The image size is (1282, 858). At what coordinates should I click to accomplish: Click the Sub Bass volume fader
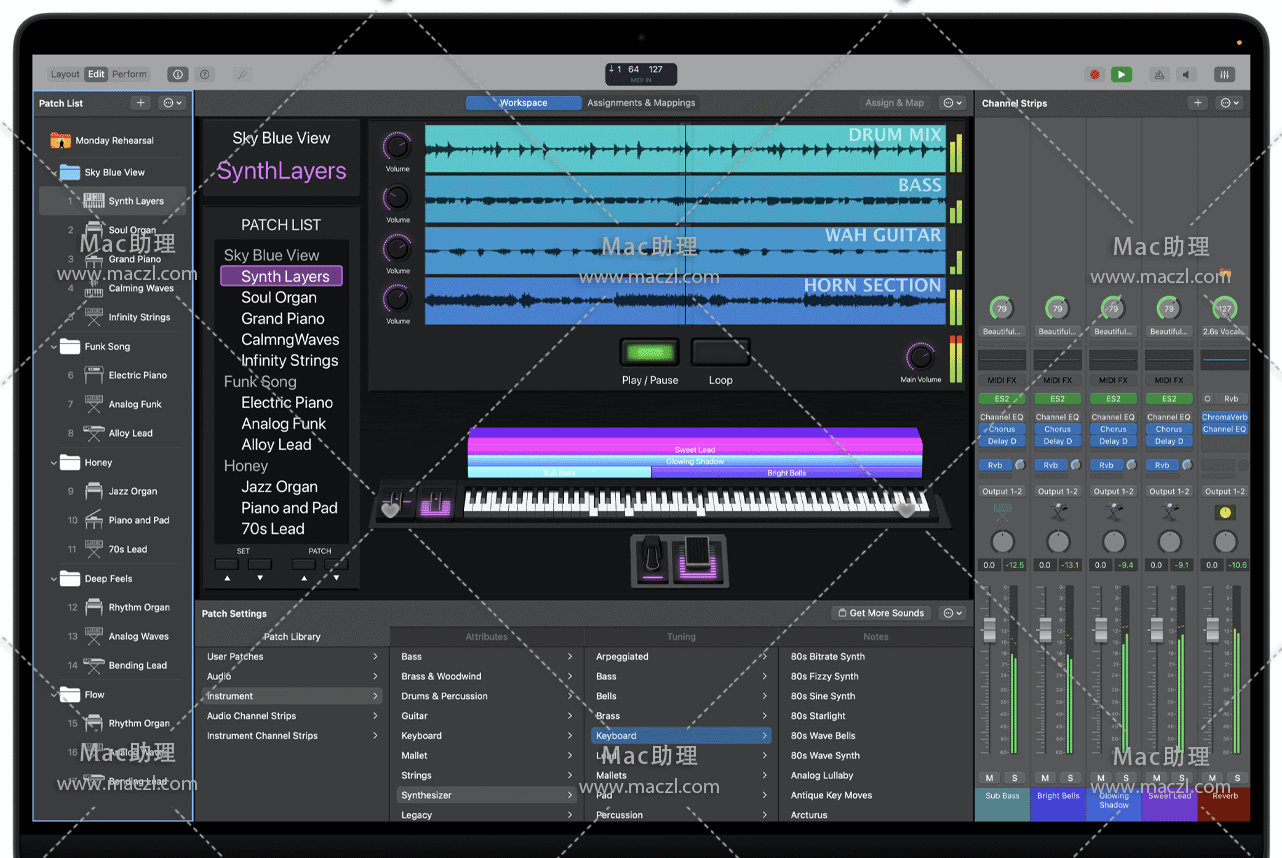click(990, 630)
